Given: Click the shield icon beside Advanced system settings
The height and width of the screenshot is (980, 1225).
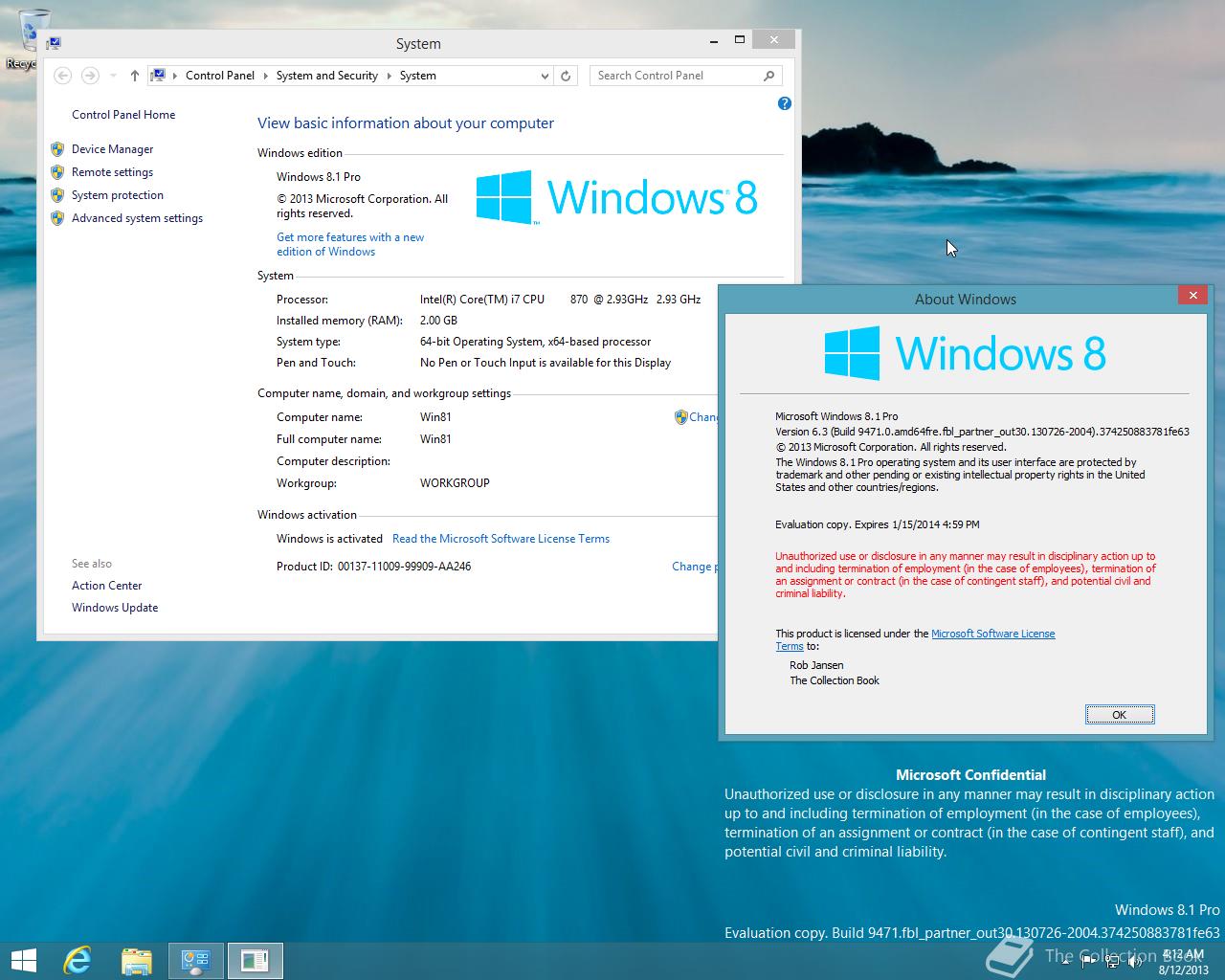Looking at the screenshot, I should pos(57,218).
